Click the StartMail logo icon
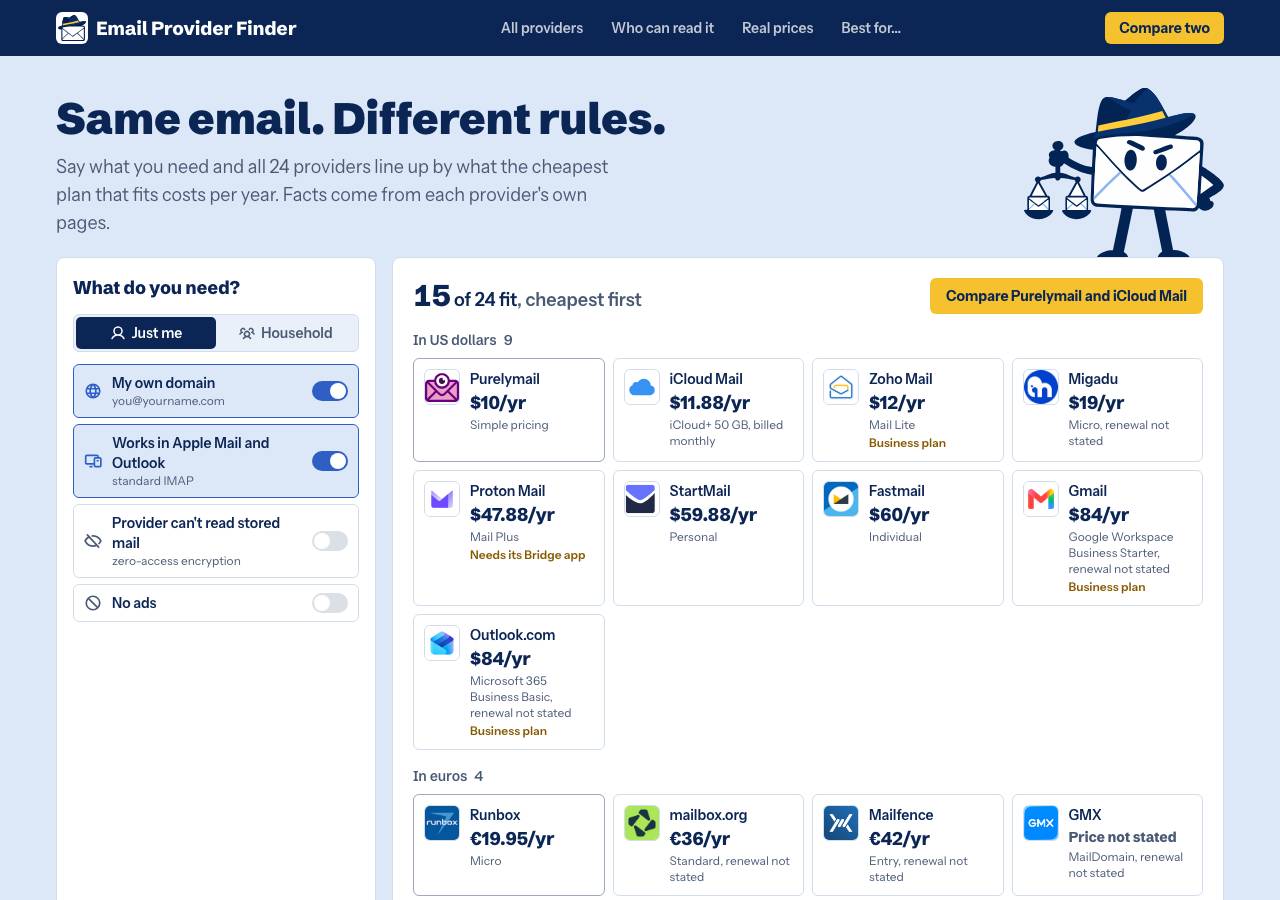Image resolution: width=1280 pixels, height=900 pixels. tap(642, 499)
